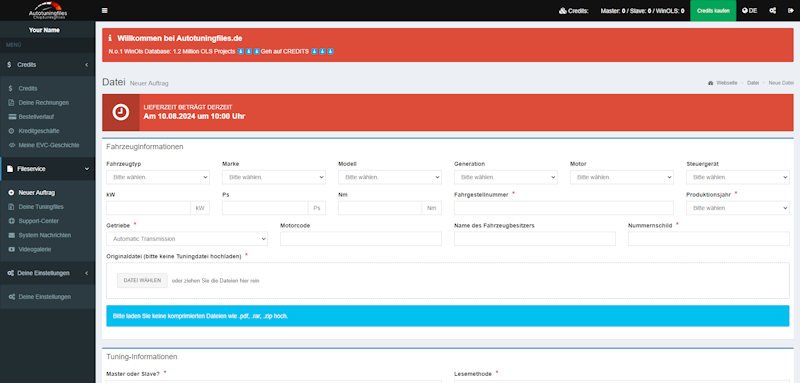Focus the Ps input field
Viewport: 800px width, 383px height.
click(x=265, y=208)
